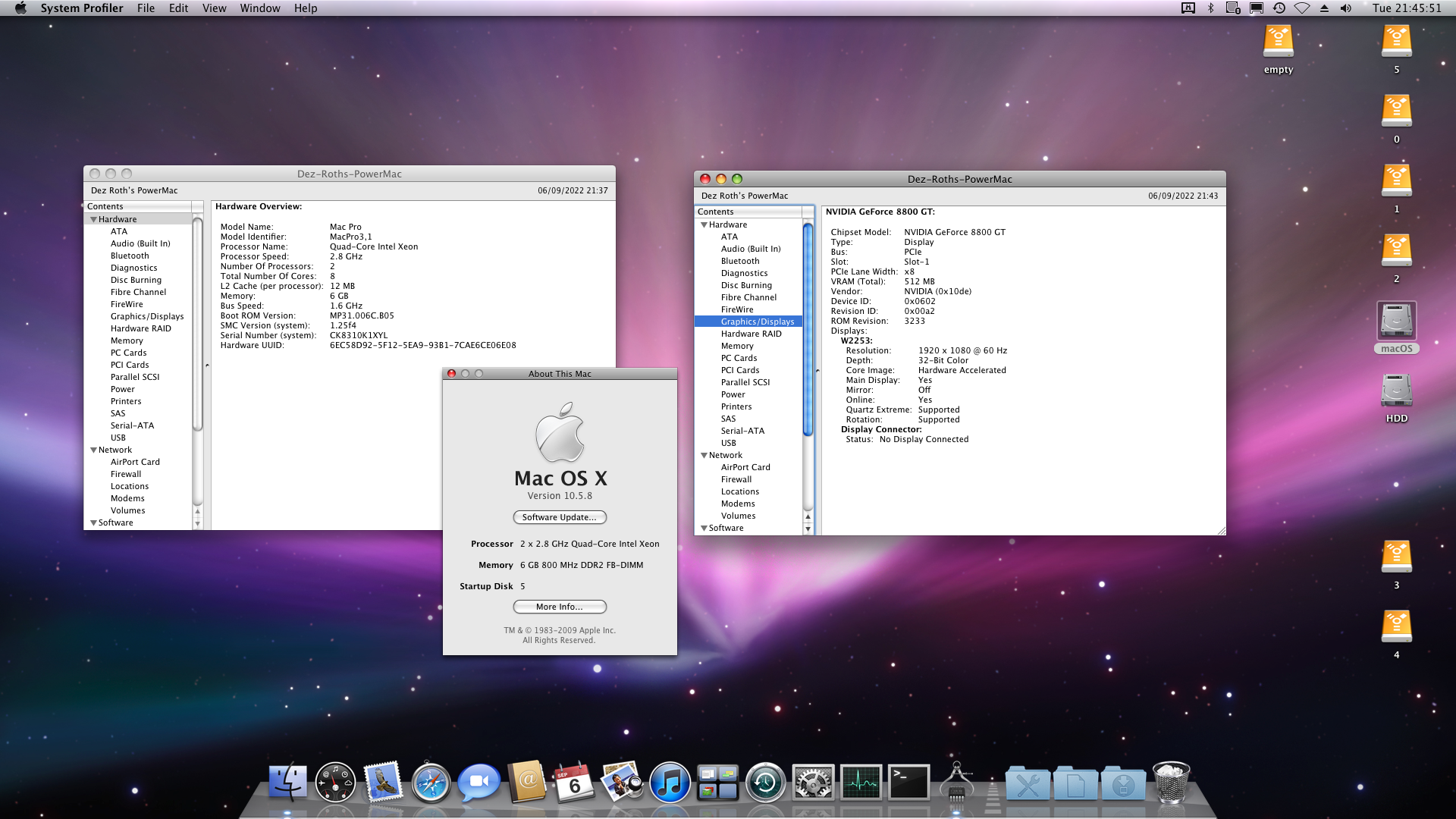Click System Profiler icon in Dock
The width and height of the screenshot is (1456, 819).
pos(956,782)
